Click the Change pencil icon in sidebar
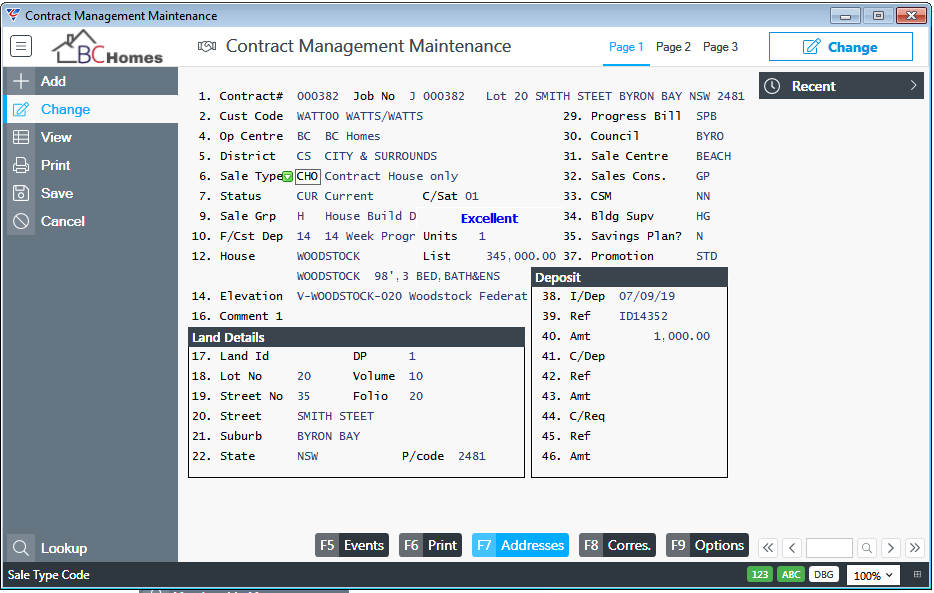The height and width of the screenshot is (593, 934). [21, 109]
